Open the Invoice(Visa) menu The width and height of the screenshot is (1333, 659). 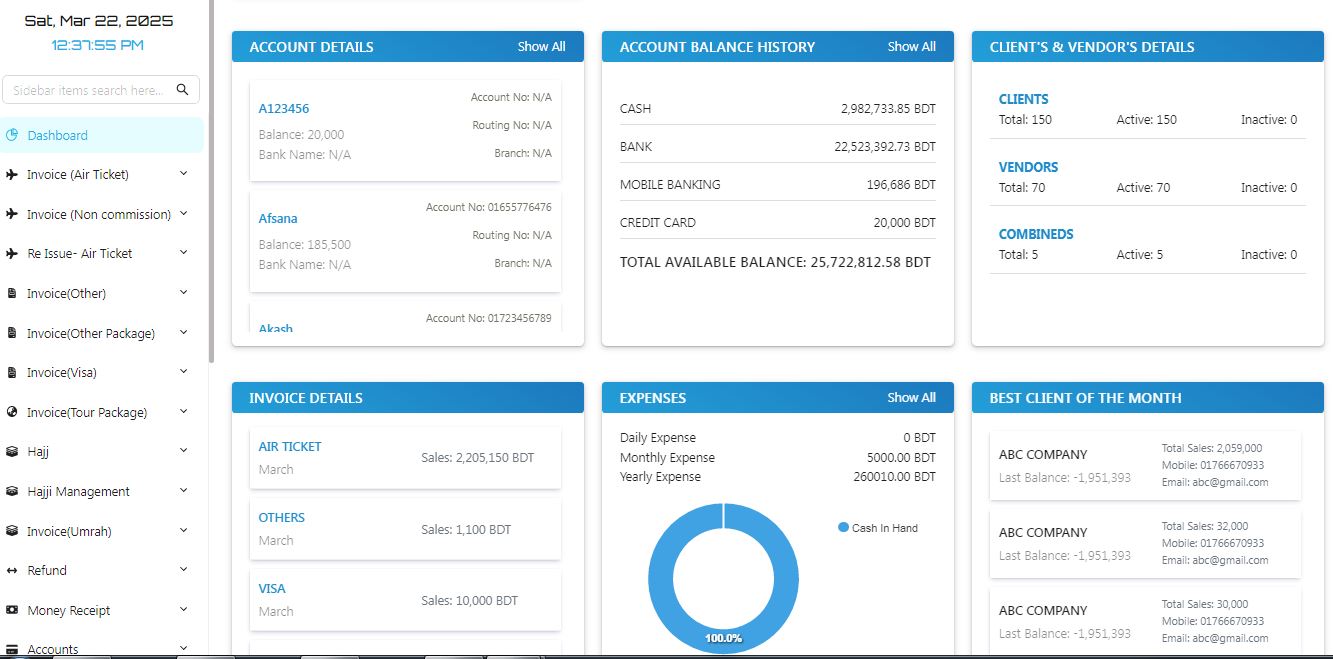[102, 372]
